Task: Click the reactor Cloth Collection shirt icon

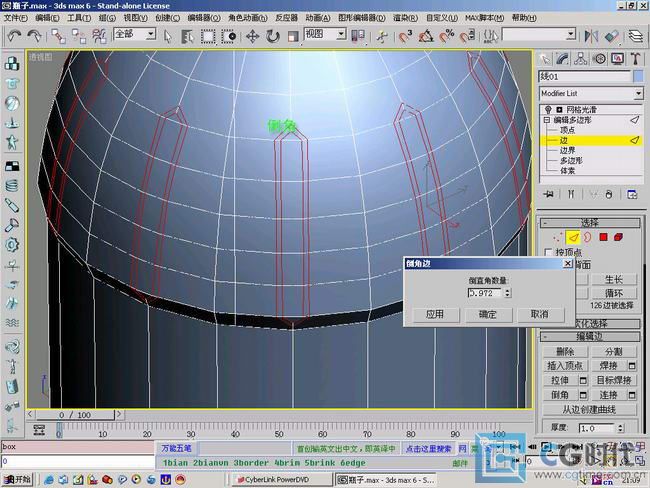Action: pos(12,83)
